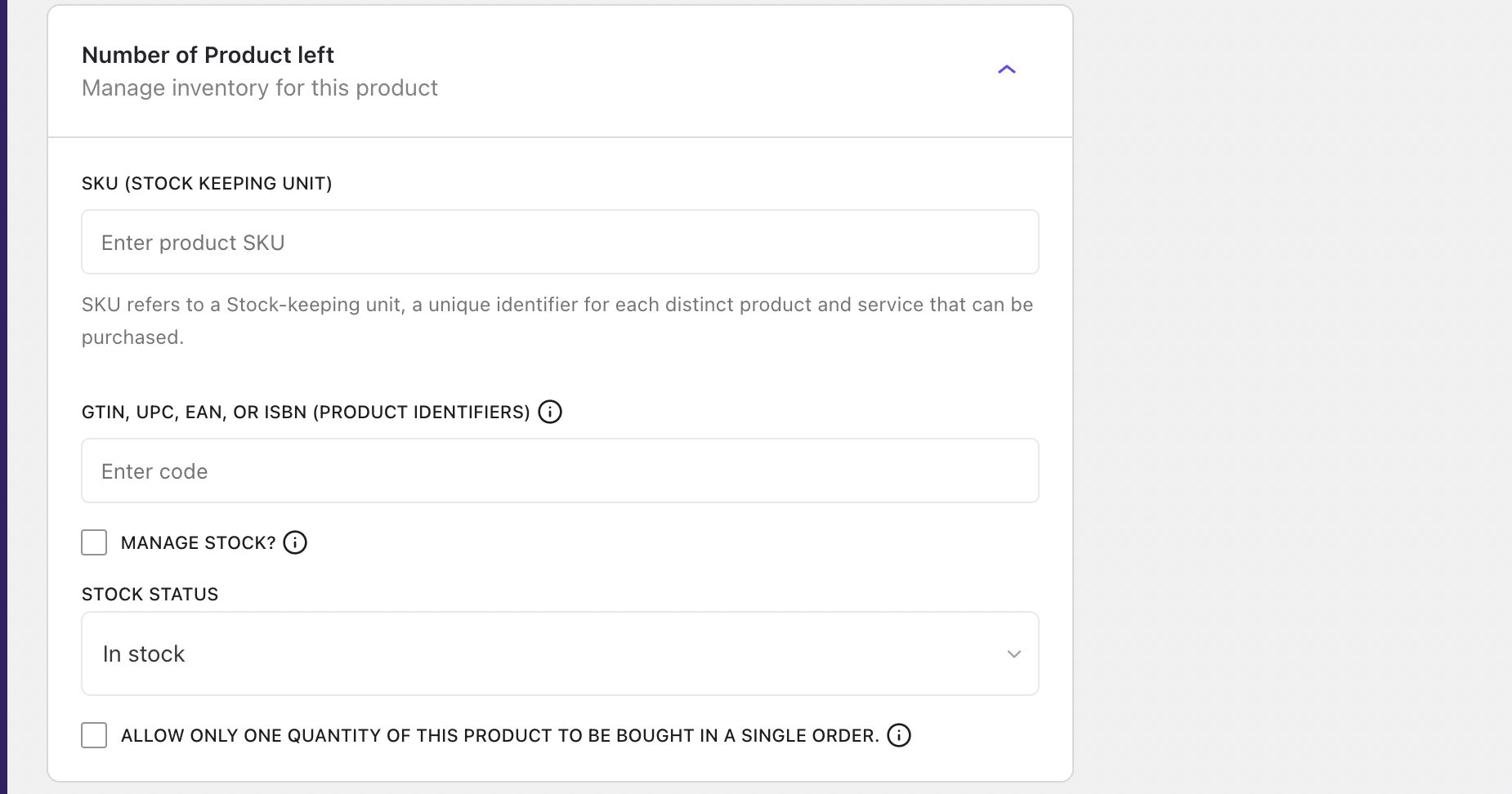Screen dimensions: 1512x794
Task: Click info icon after single order text
Action: coord(899,735)
